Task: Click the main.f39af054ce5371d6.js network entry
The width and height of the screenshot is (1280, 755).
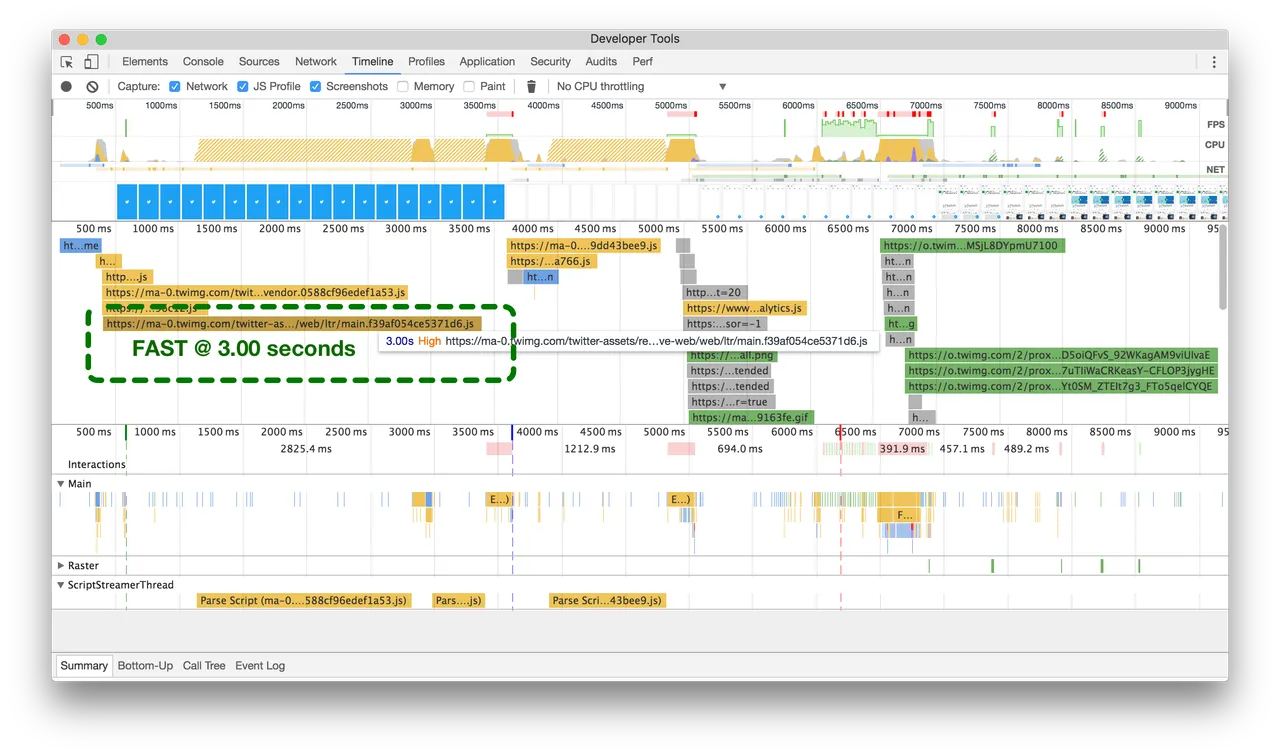Action: 290,323
